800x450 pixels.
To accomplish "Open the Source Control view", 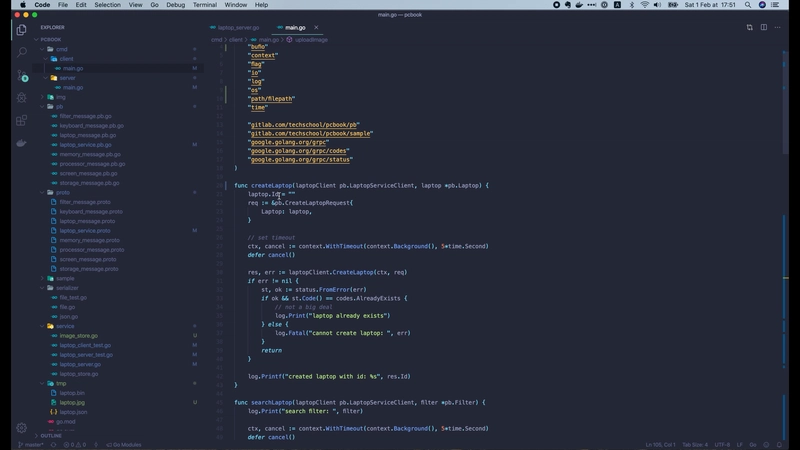I will (22, 76).
